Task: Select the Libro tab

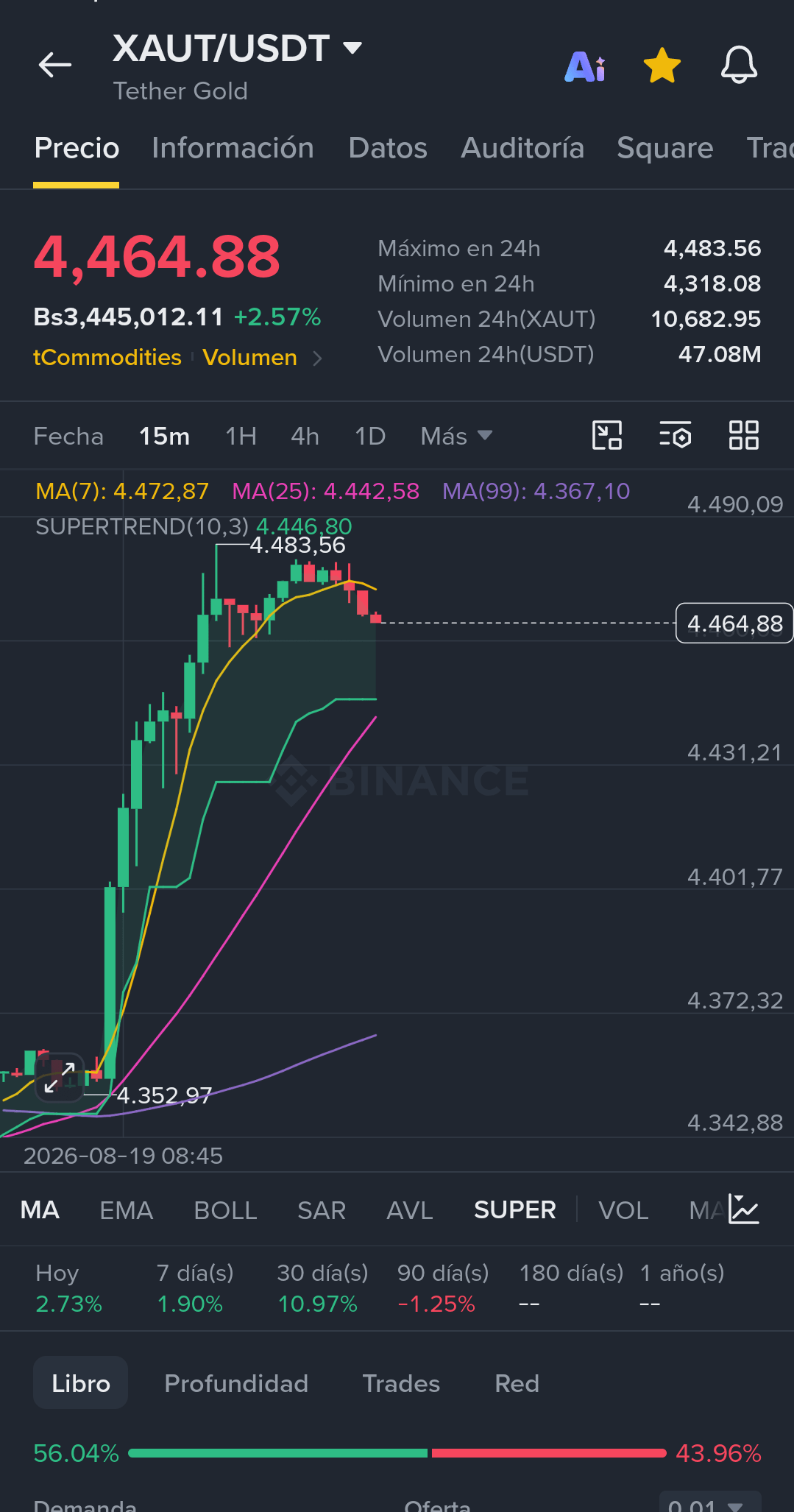Action: (x=81, y=1383)
